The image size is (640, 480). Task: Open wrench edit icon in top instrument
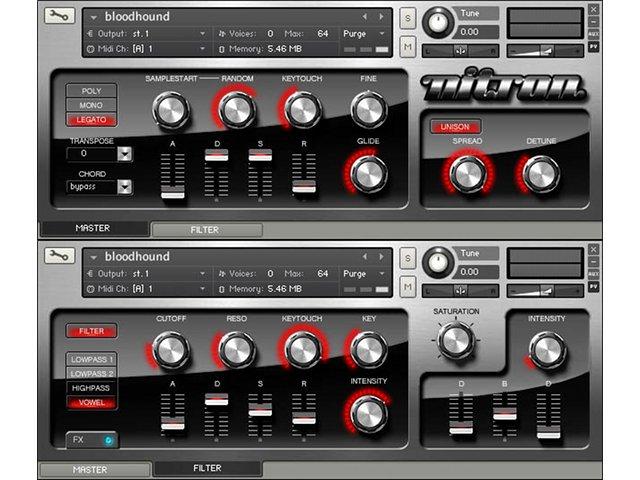coord(60,16)
